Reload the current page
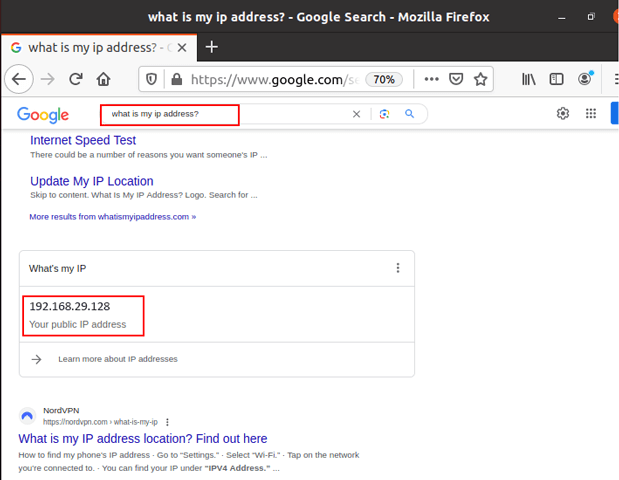This screenshot has height=480, width=619. pyautogui.click(x=76, y=79)
